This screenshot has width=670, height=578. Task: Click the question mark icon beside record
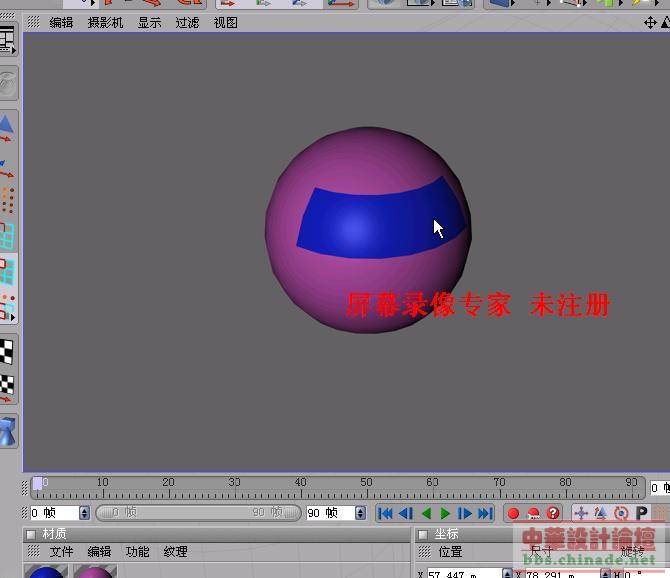(553, 513)
